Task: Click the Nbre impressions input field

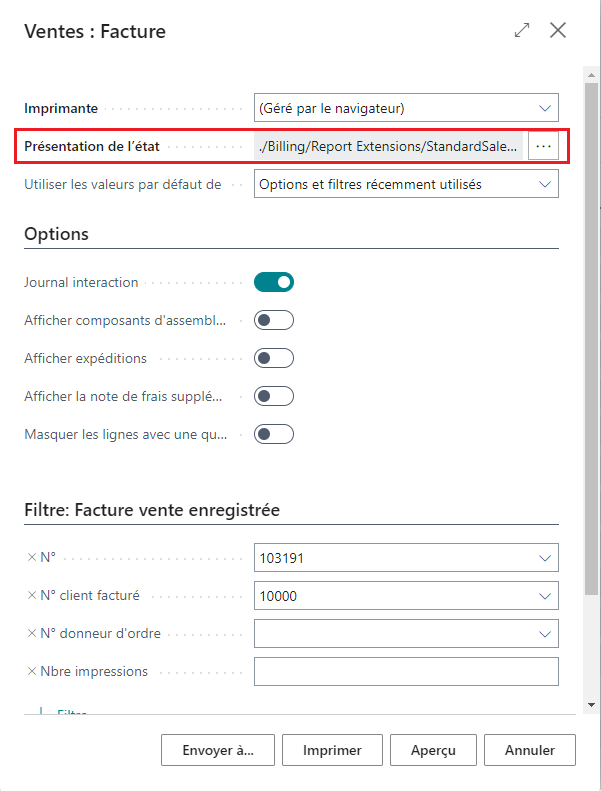Action: point(406,672)
